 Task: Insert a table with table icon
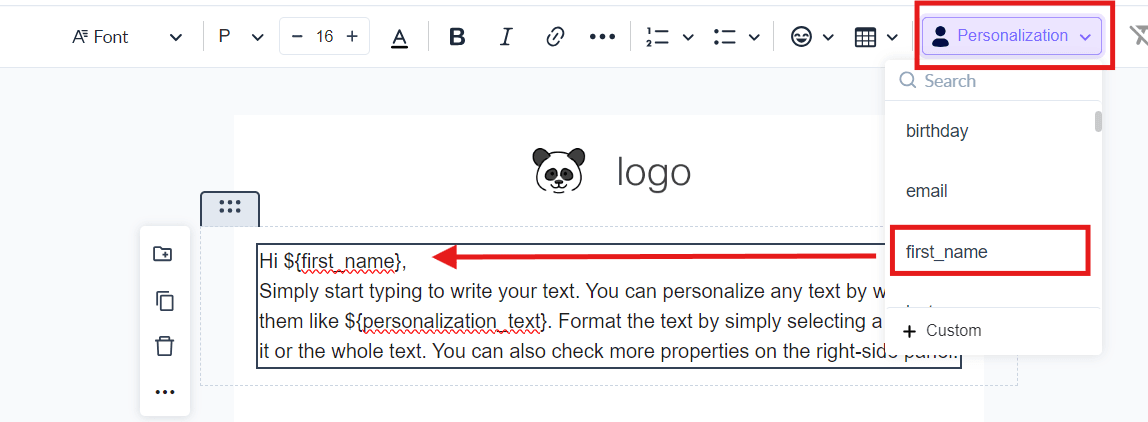[865, 37]
